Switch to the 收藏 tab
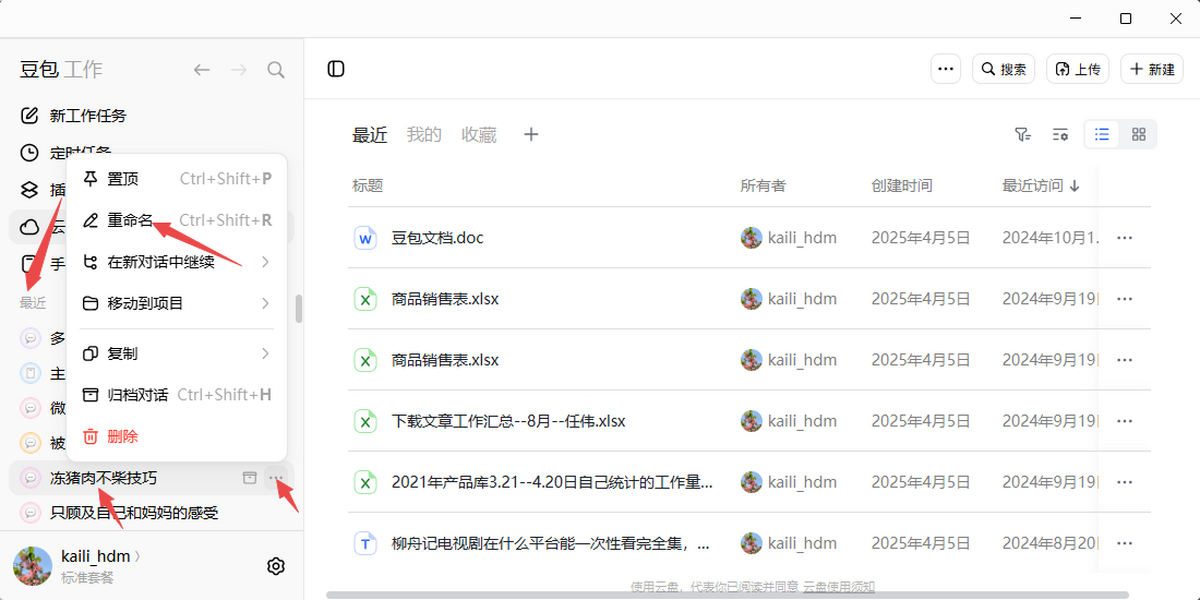This screenshot has width=1200, height=600. (479, 135)
